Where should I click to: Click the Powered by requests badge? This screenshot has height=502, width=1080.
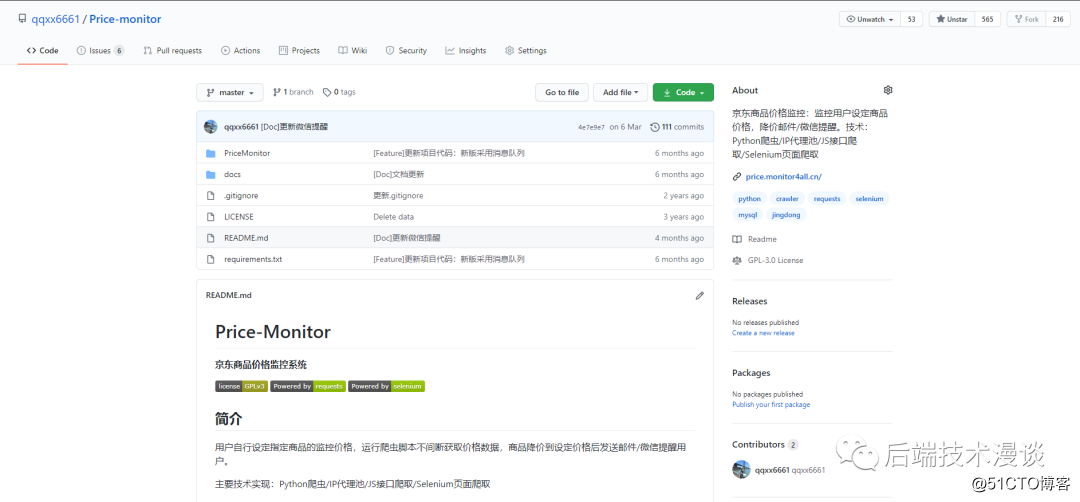pyautogui.click(x=308, y=386)
